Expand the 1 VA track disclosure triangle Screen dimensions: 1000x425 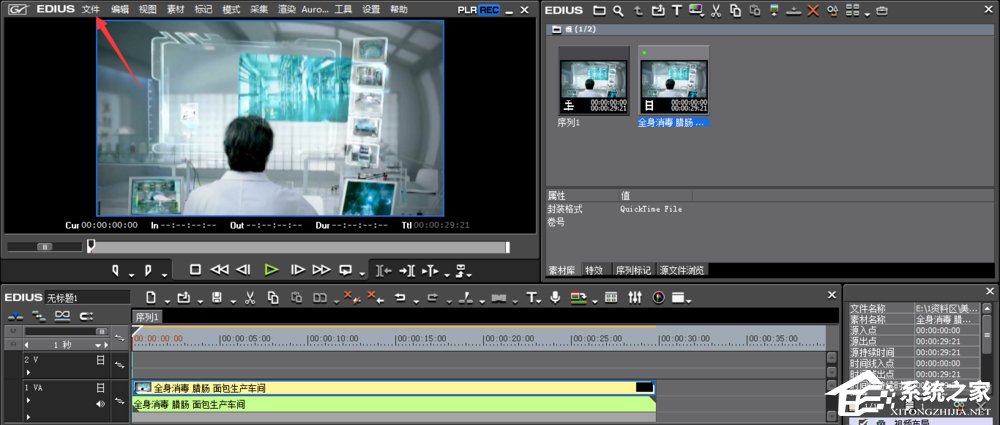point(28,401)
